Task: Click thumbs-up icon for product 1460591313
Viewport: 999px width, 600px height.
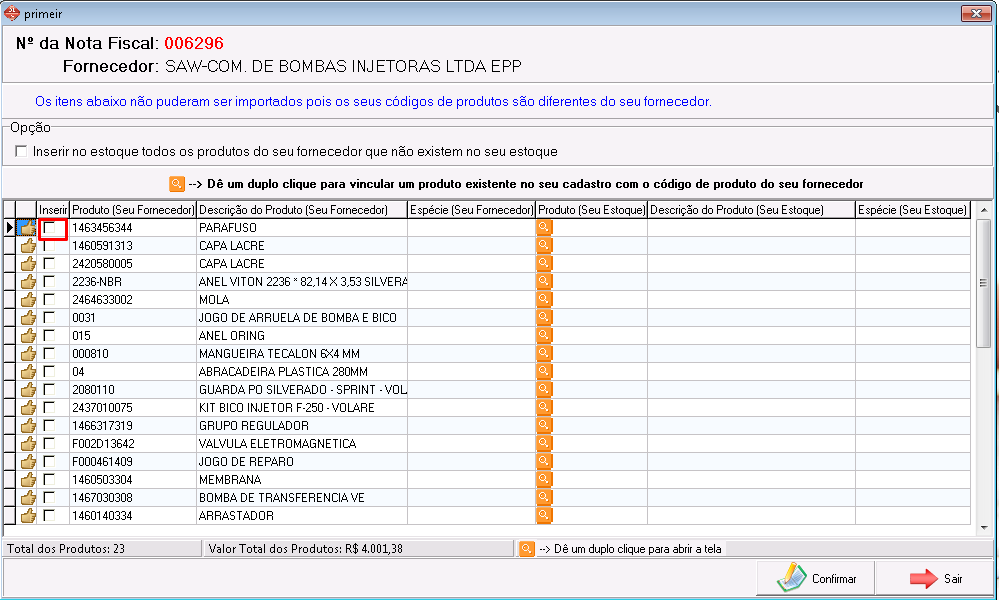Action: (x=27, y=245)
